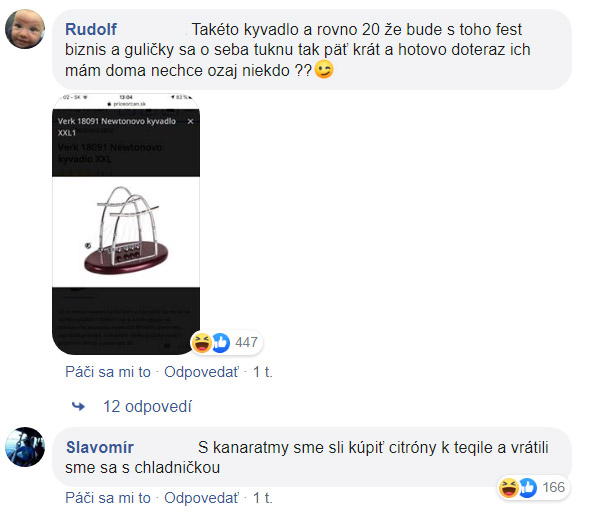Open Rudolf's profile name link
Viewport: 597px width, 519px height.
point(91,29)
